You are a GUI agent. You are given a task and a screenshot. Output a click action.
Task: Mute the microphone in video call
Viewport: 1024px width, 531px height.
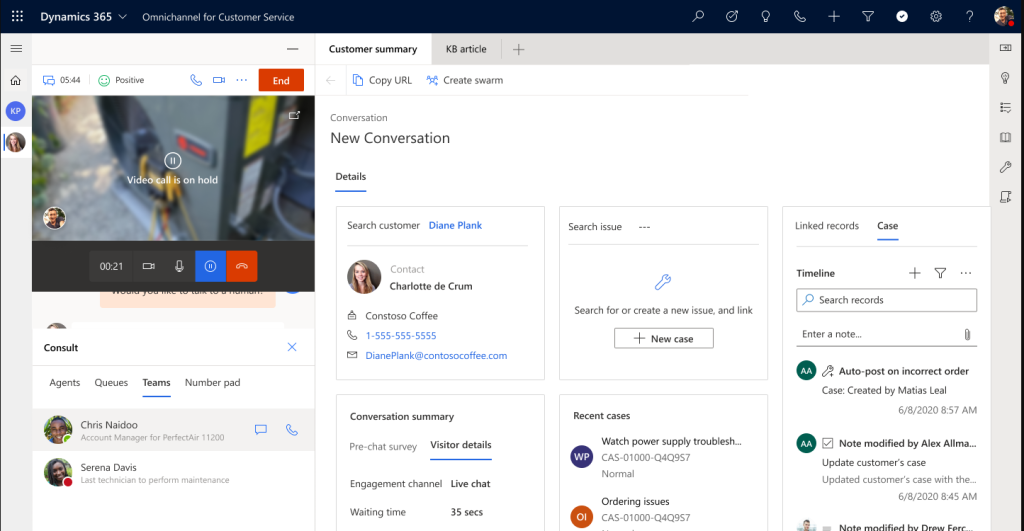click(179, 266)
